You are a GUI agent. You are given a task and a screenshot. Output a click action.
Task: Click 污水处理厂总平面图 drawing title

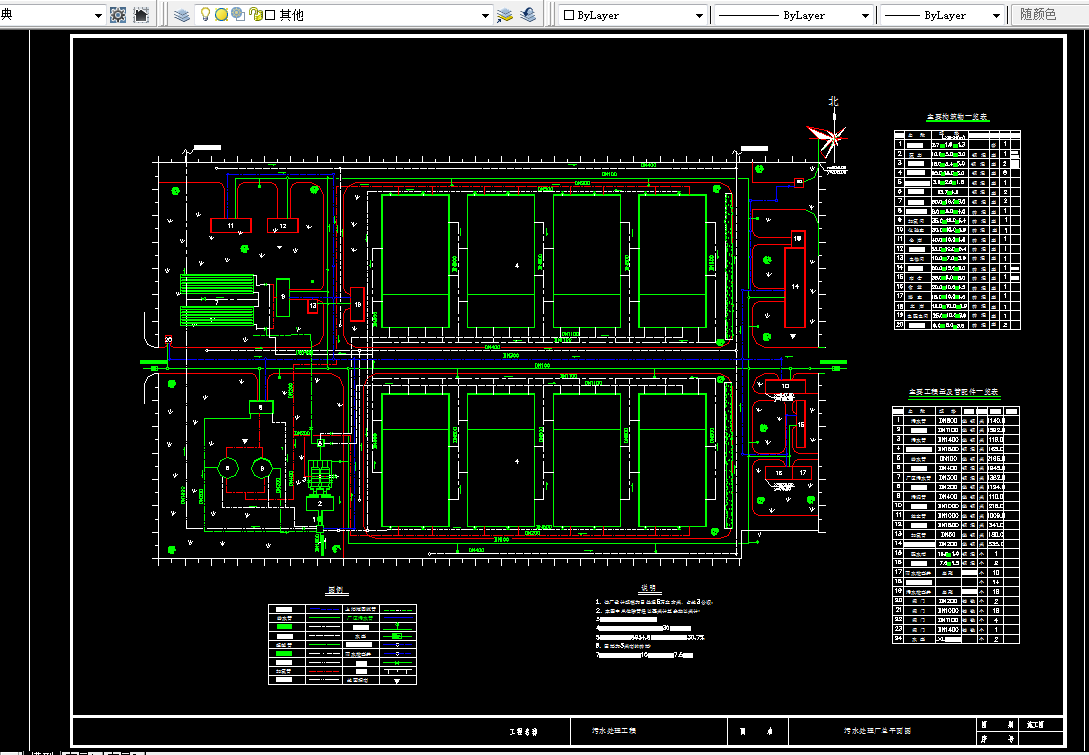877,731
